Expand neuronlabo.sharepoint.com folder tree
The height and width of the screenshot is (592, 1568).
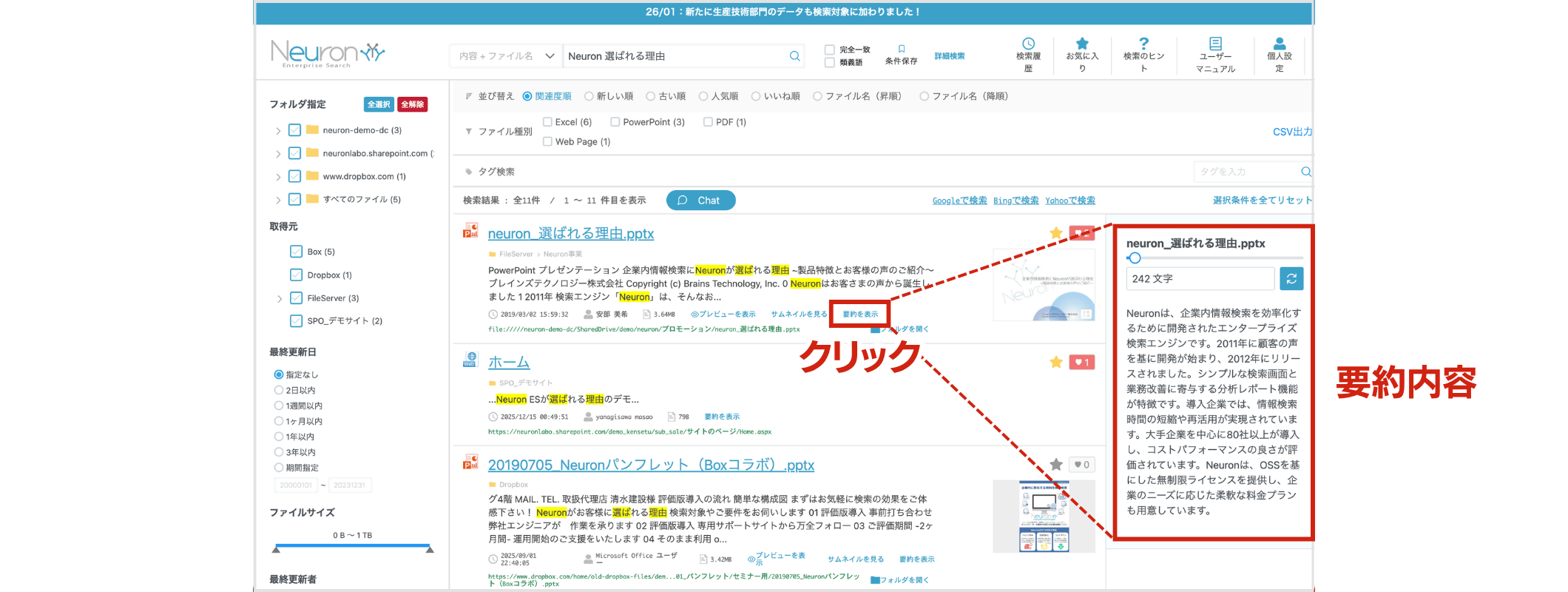point(278,154)
